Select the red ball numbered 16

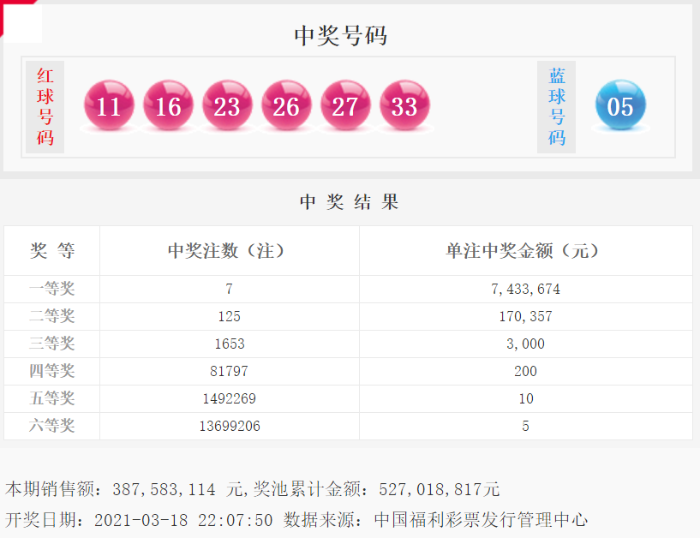point(168,106)
